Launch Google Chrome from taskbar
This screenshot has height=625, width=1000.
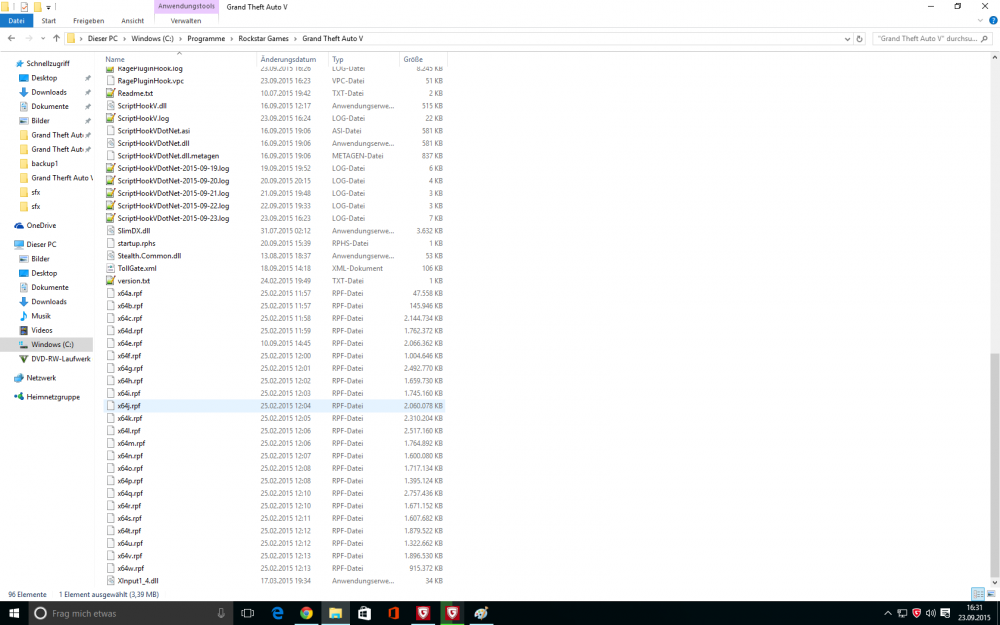tap(307, 613)
